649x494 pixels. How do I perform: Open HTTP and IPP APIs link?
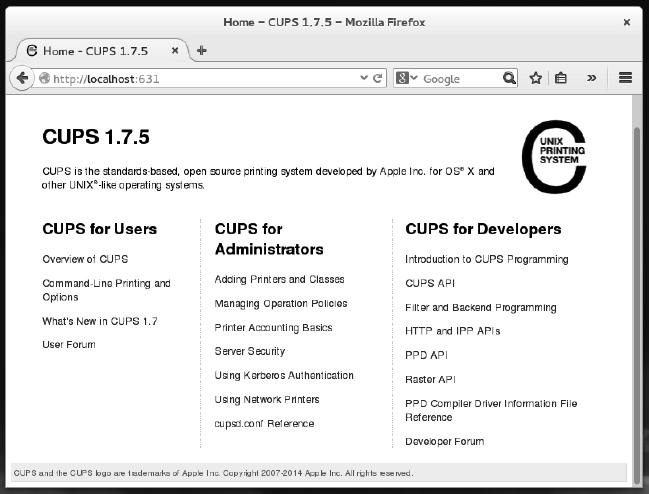(x=453, y=331)
